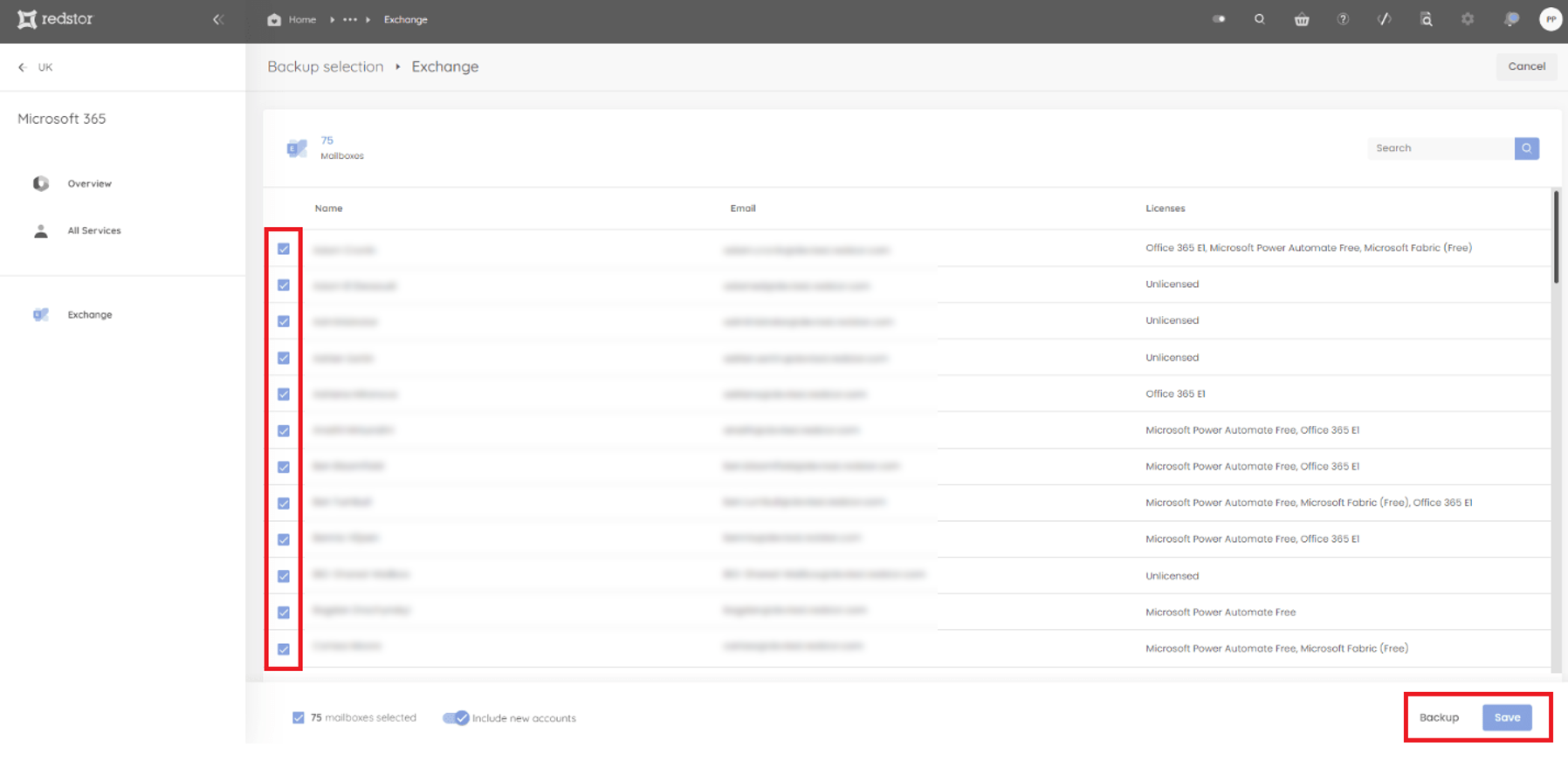Click the UK label in the sidebar
This screenshot has height=761, width=1568.
click(x=45, y=67)
